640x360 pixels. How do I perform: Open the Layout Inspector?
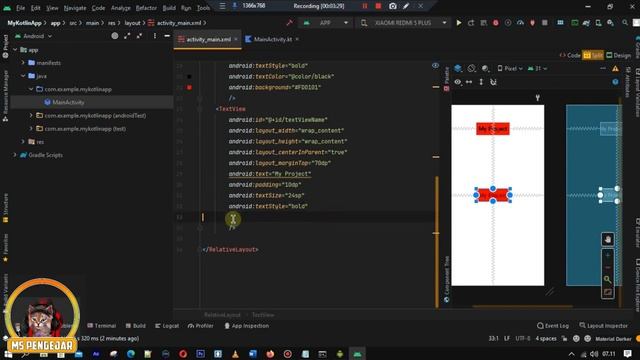[603, 326]
